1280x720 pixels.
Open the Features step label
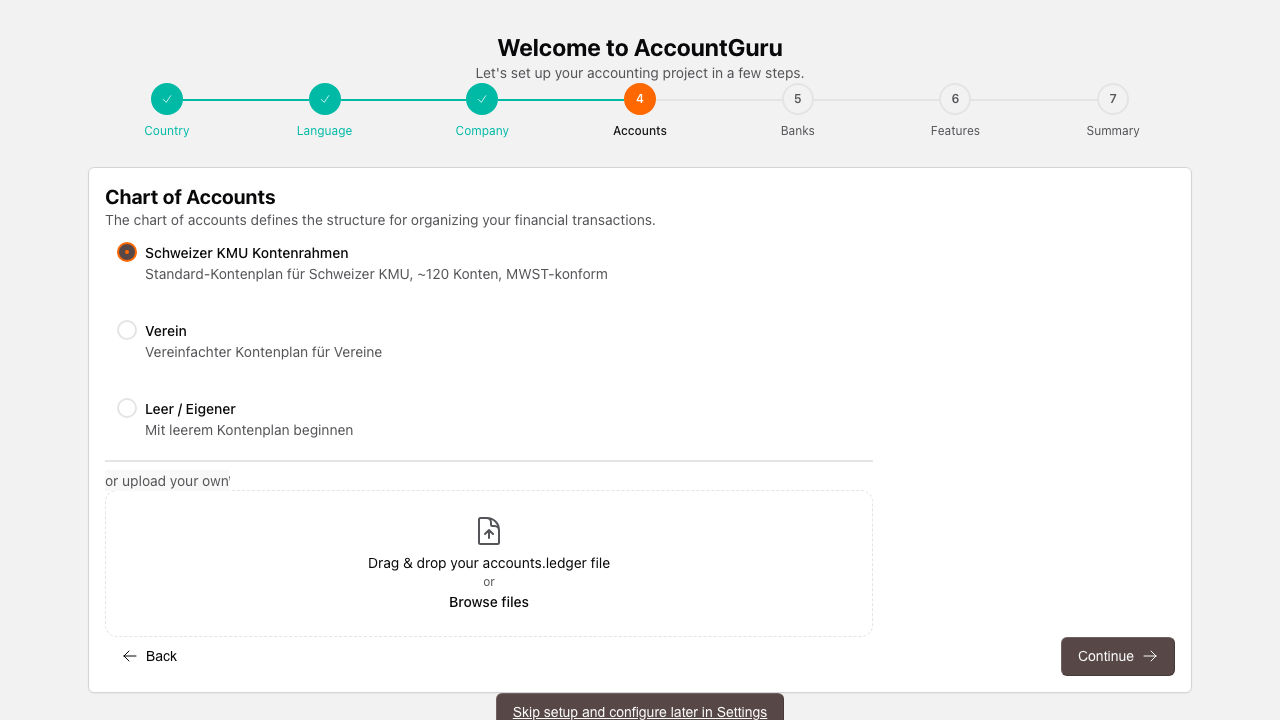click(x=955, y=131)
